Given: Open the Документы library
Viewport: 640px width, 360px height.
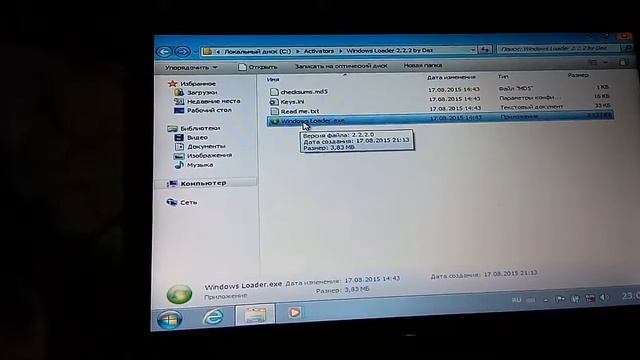Looking at the screenshot, I should [206, 146].
